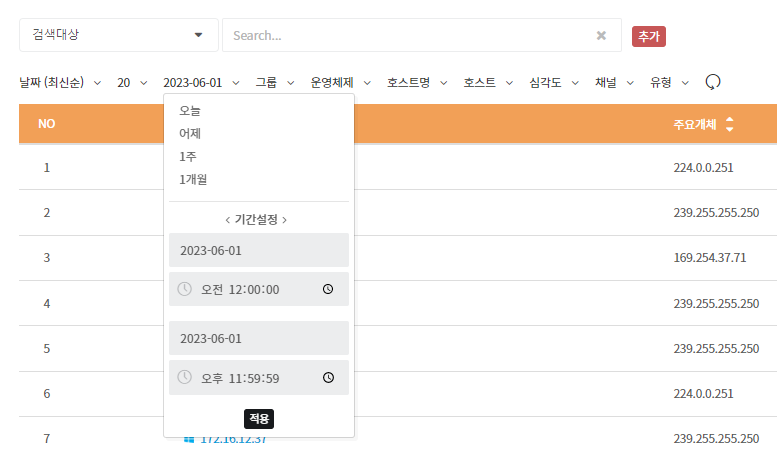Click the left arrow beside 기간설정
Viewport: 777px width, 449px height.
(x=229, y=219)
